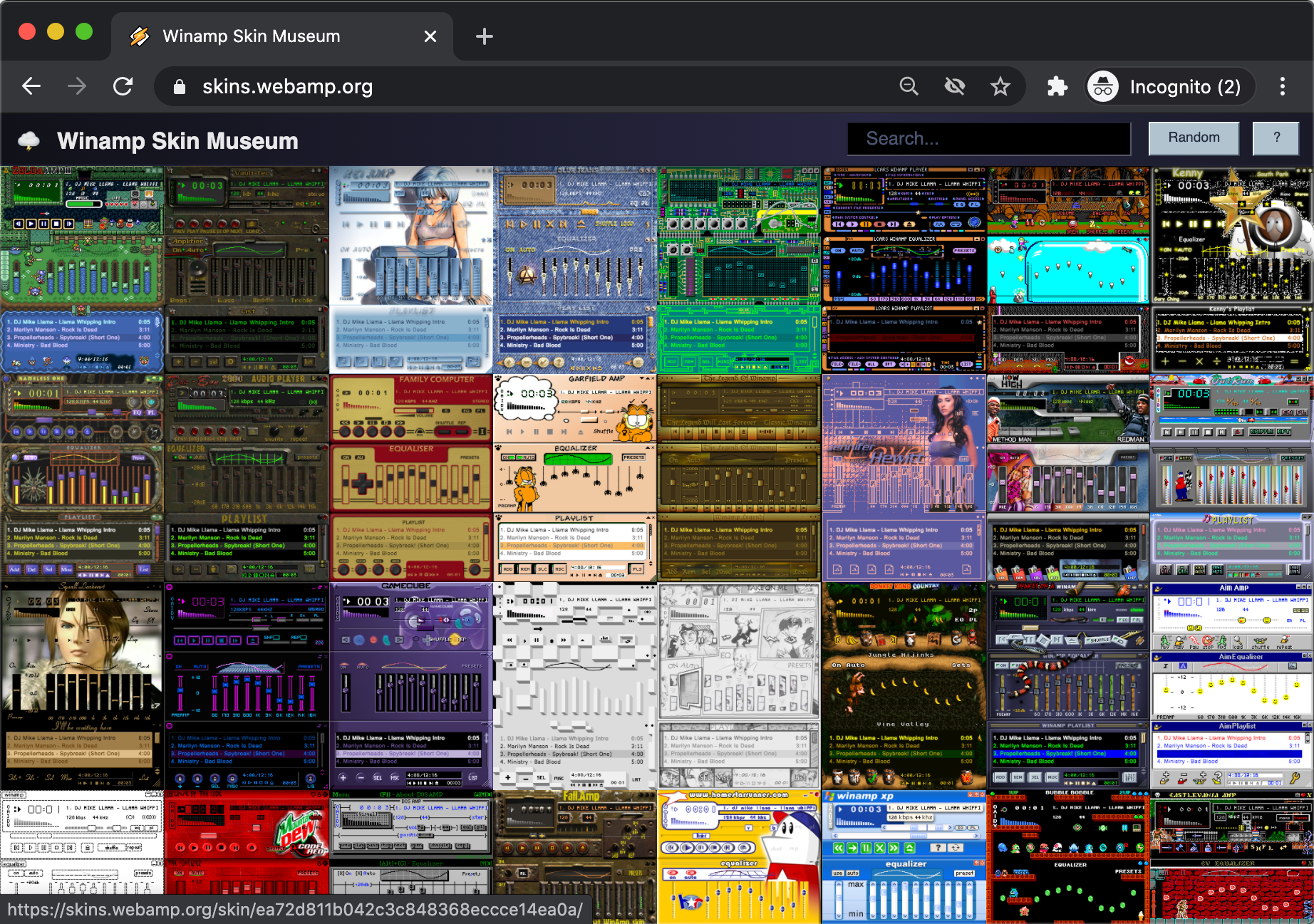Bookmark this page with the star icon

(1000, 87)
